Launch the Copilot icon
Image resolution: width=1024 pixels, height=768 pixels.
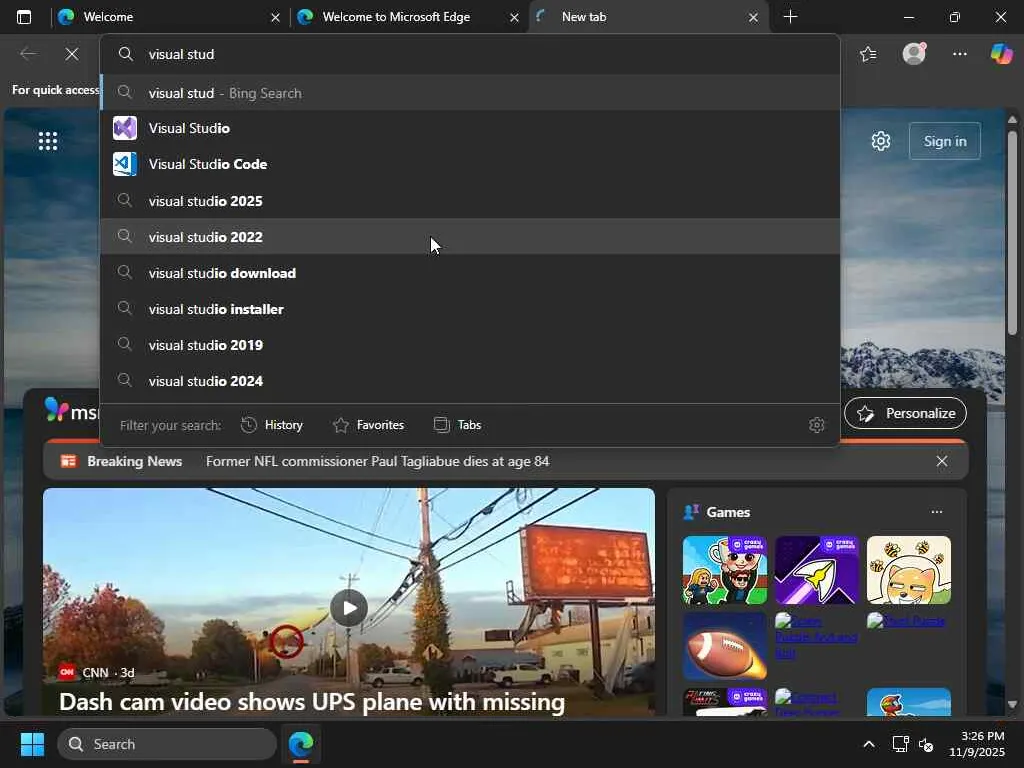(x=1001, y=54)
